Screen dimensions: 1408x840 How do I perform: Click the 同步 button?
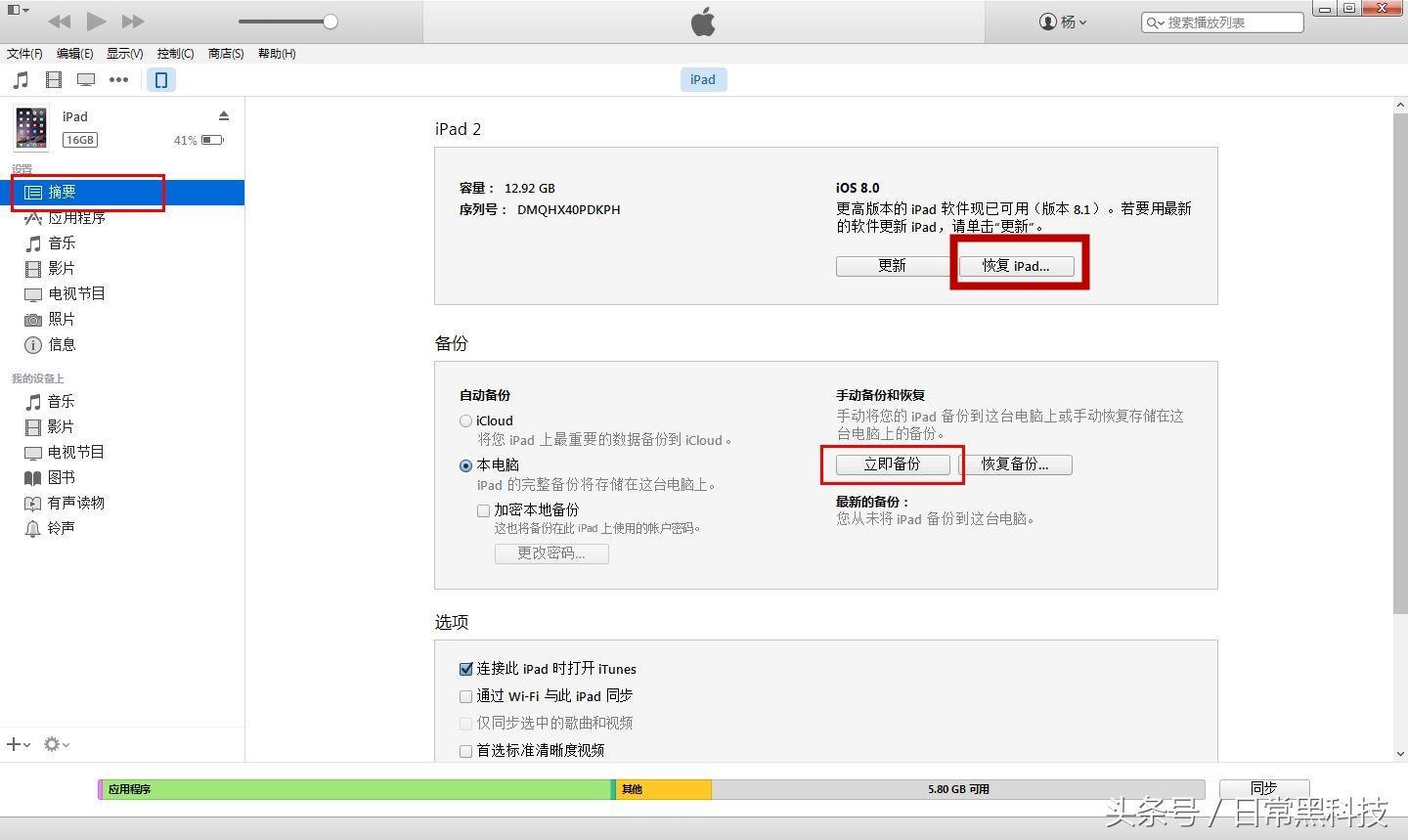pos(1263,789)
